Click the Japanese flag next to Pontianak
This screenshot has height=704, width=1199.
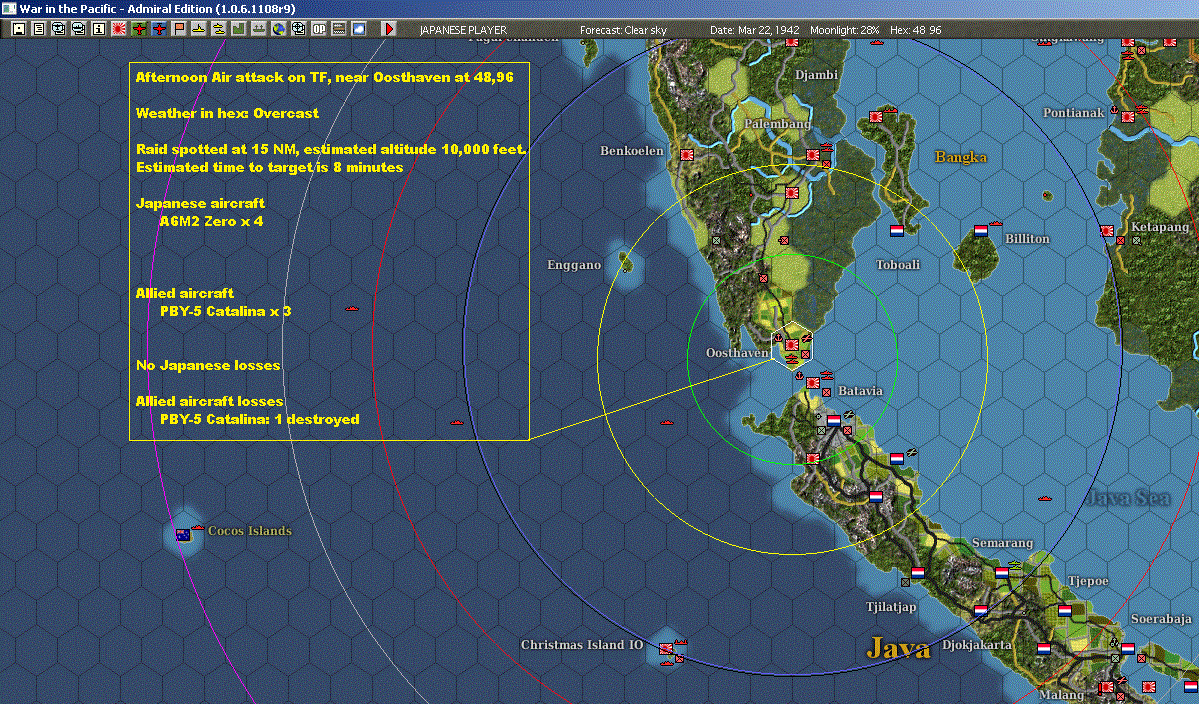[x=1127, y=116]
